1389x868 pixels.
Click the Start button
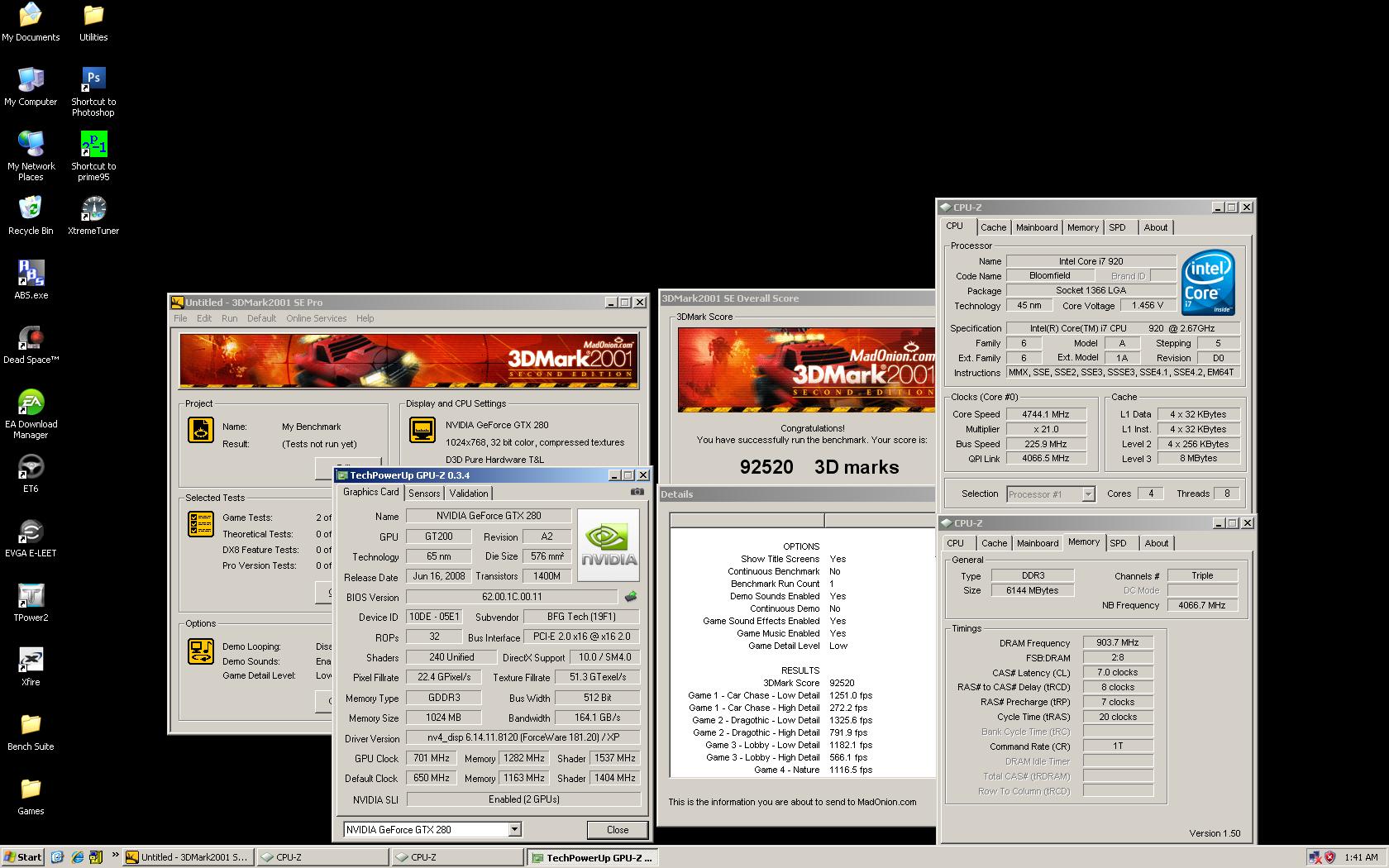(22, 857)
